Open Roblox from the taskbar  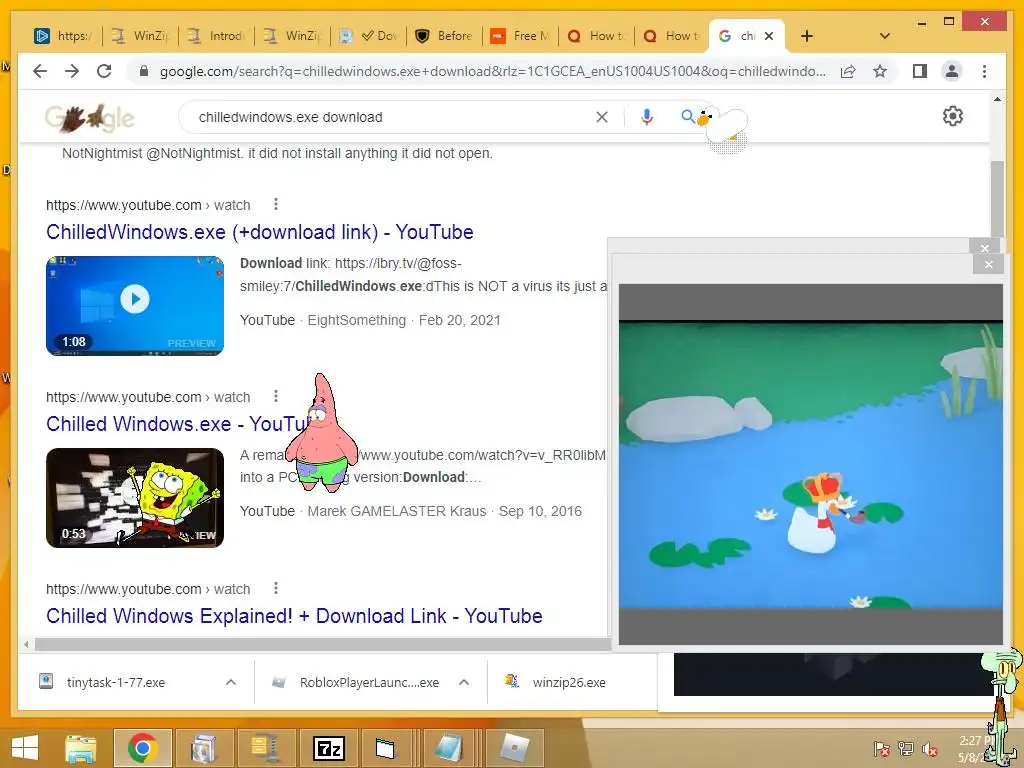(514, 748)
